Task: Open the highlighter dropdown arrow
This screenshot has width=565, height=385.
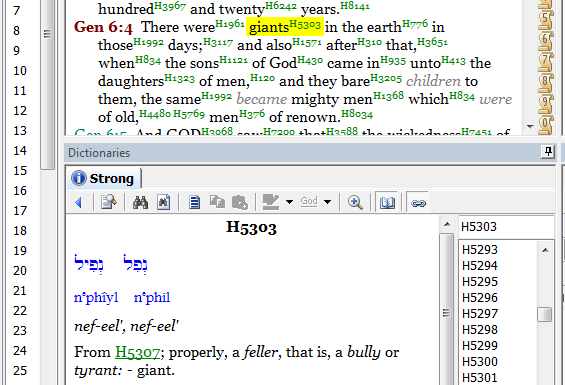Action: (x=289, y=202)
